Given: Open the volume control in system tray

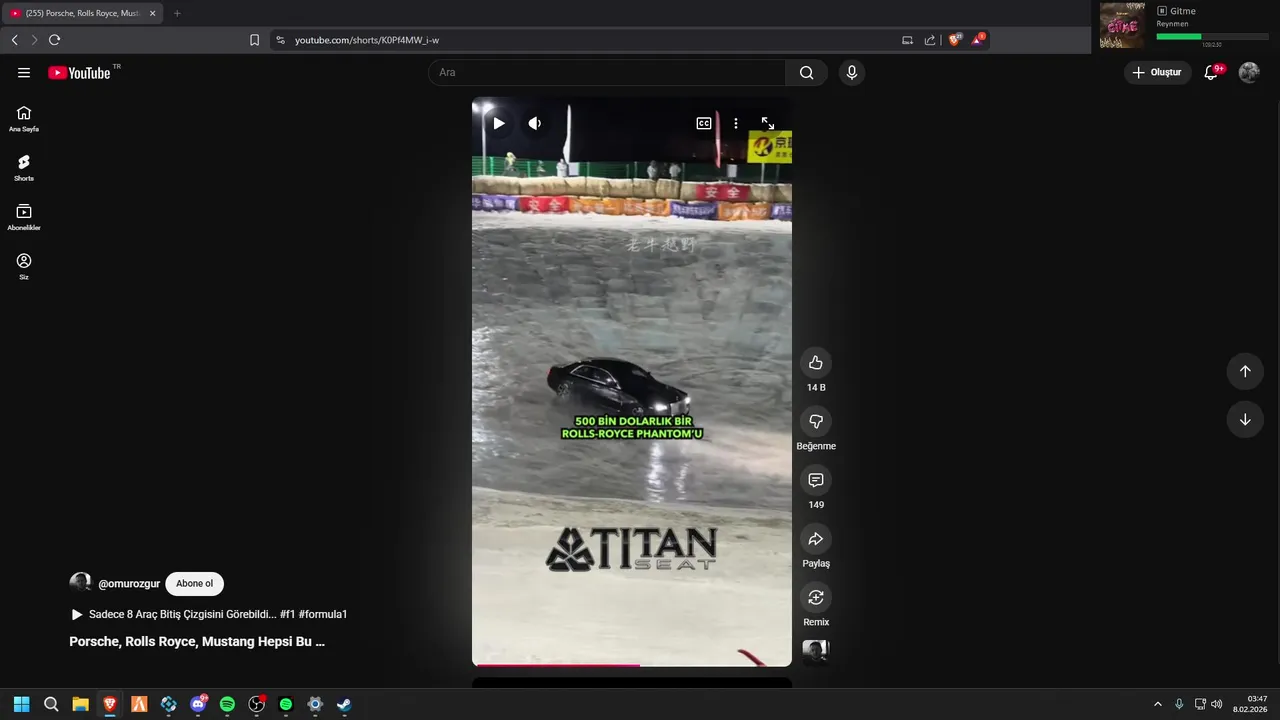Looking at the screenshot, I should click(x=1216, y=704).
